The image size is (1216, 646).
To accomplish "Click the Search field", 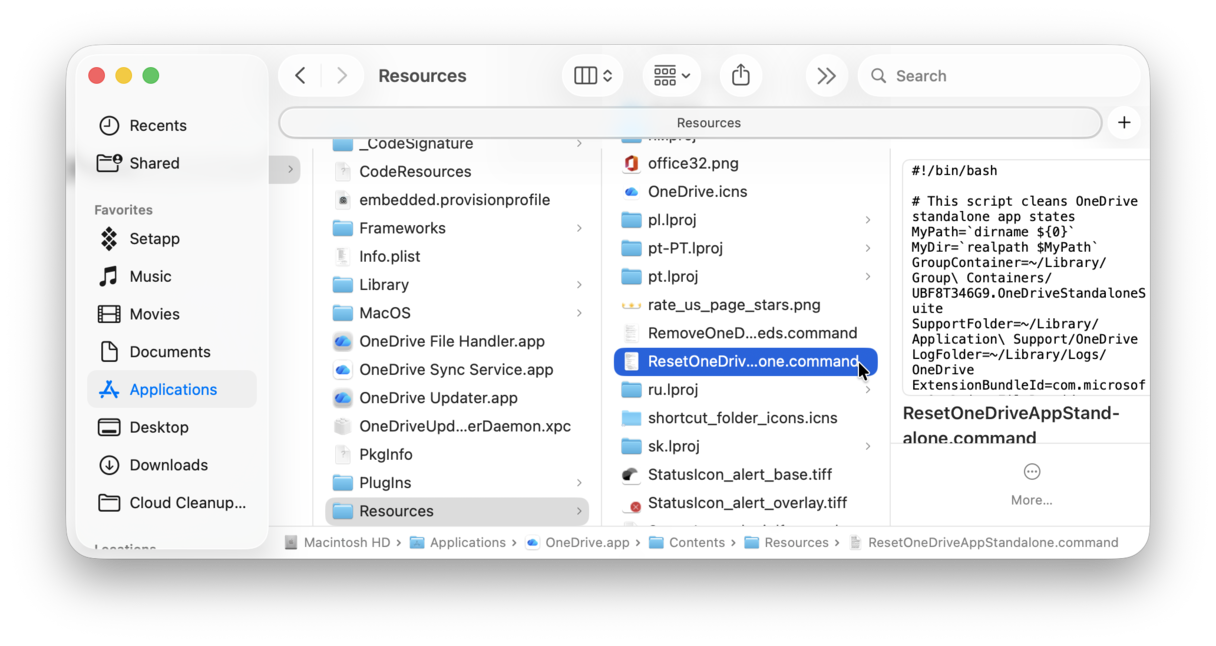I will coord(998,76).
